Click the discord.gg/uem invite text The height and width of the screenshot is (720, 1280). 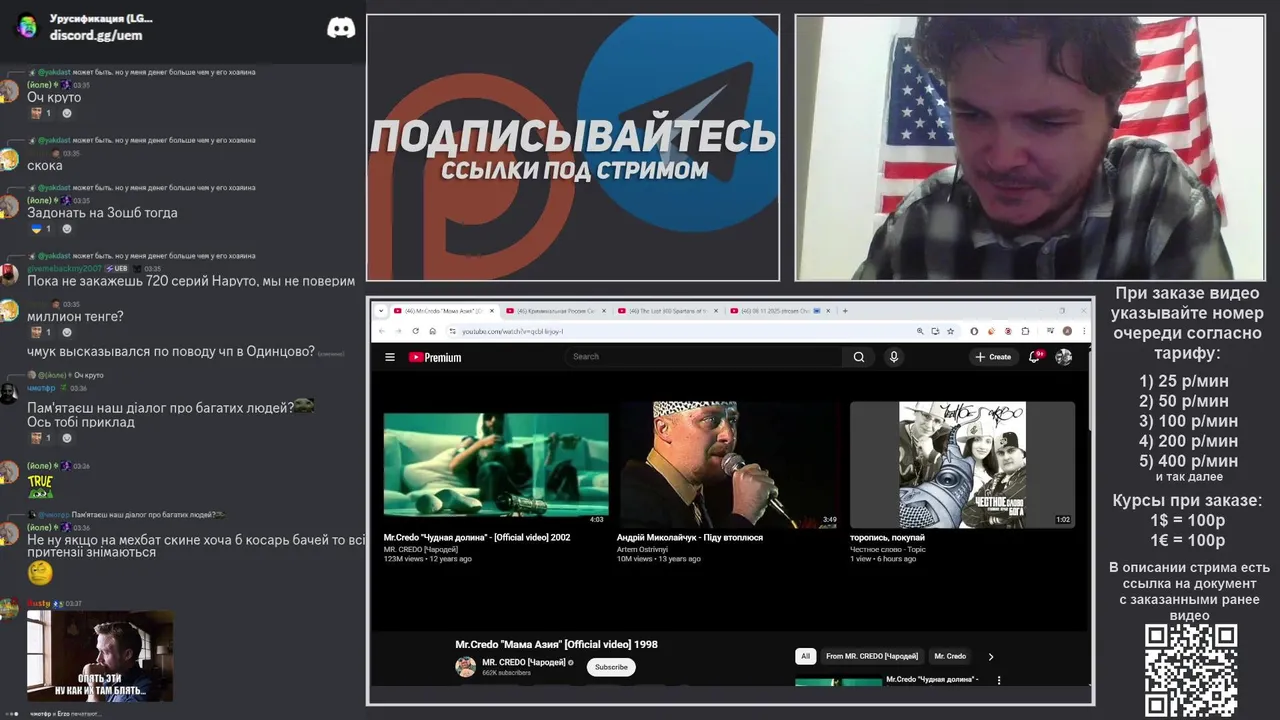tap(96, 35)
